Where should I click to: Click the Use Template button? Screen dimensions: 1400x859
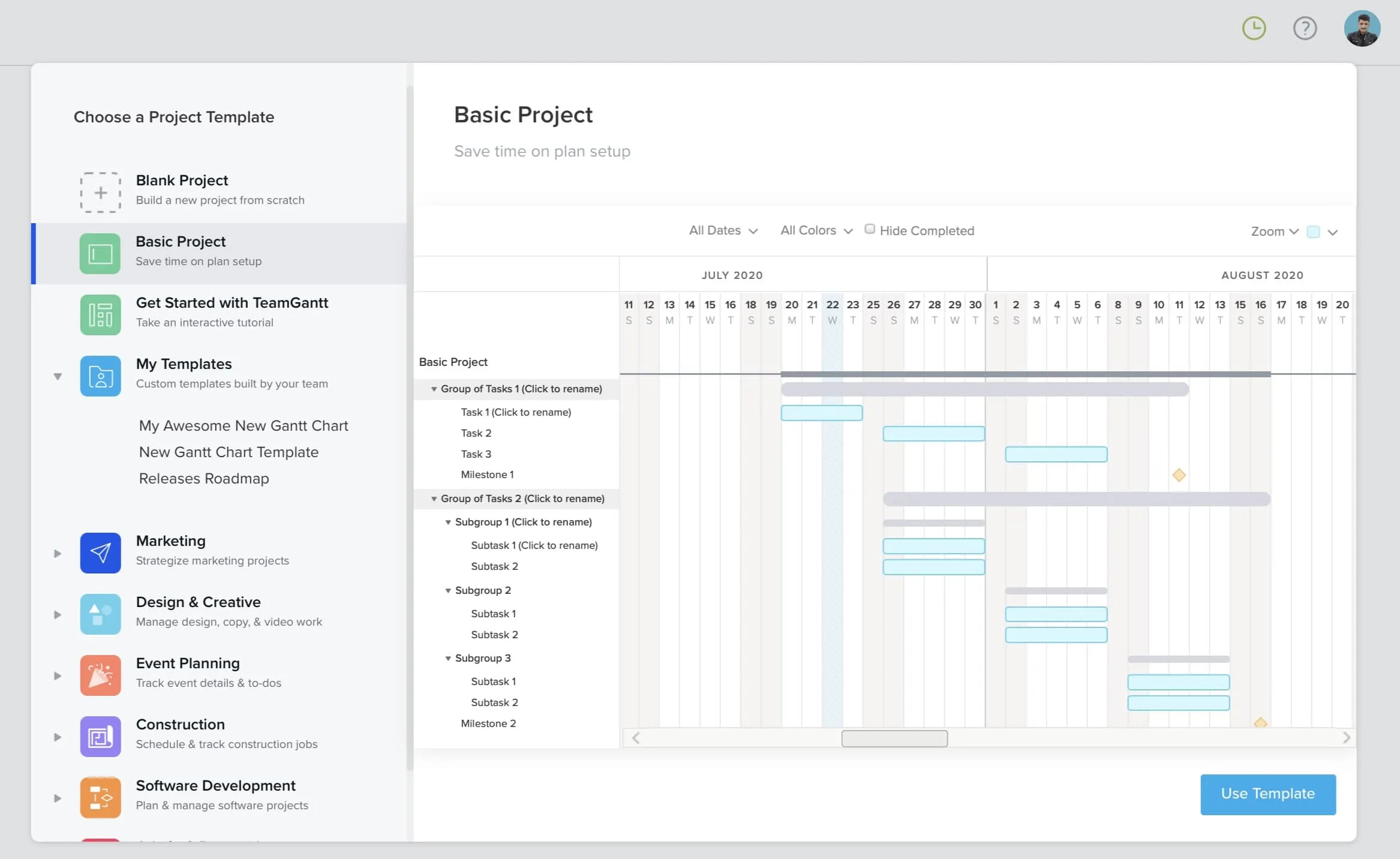click(1267, 794)
